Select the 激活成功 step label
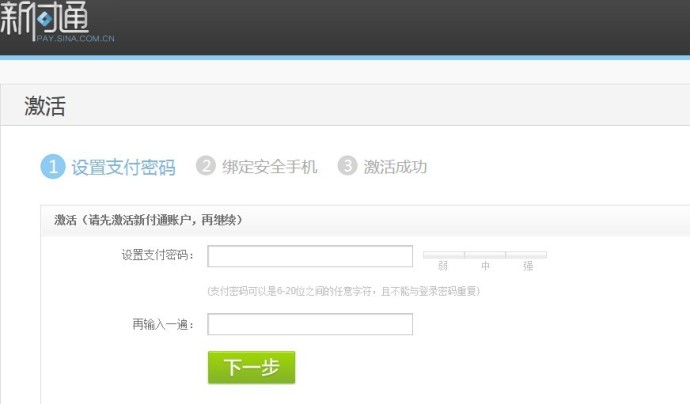This screenshot has height=404, width=690. click(x=395, y=167)
